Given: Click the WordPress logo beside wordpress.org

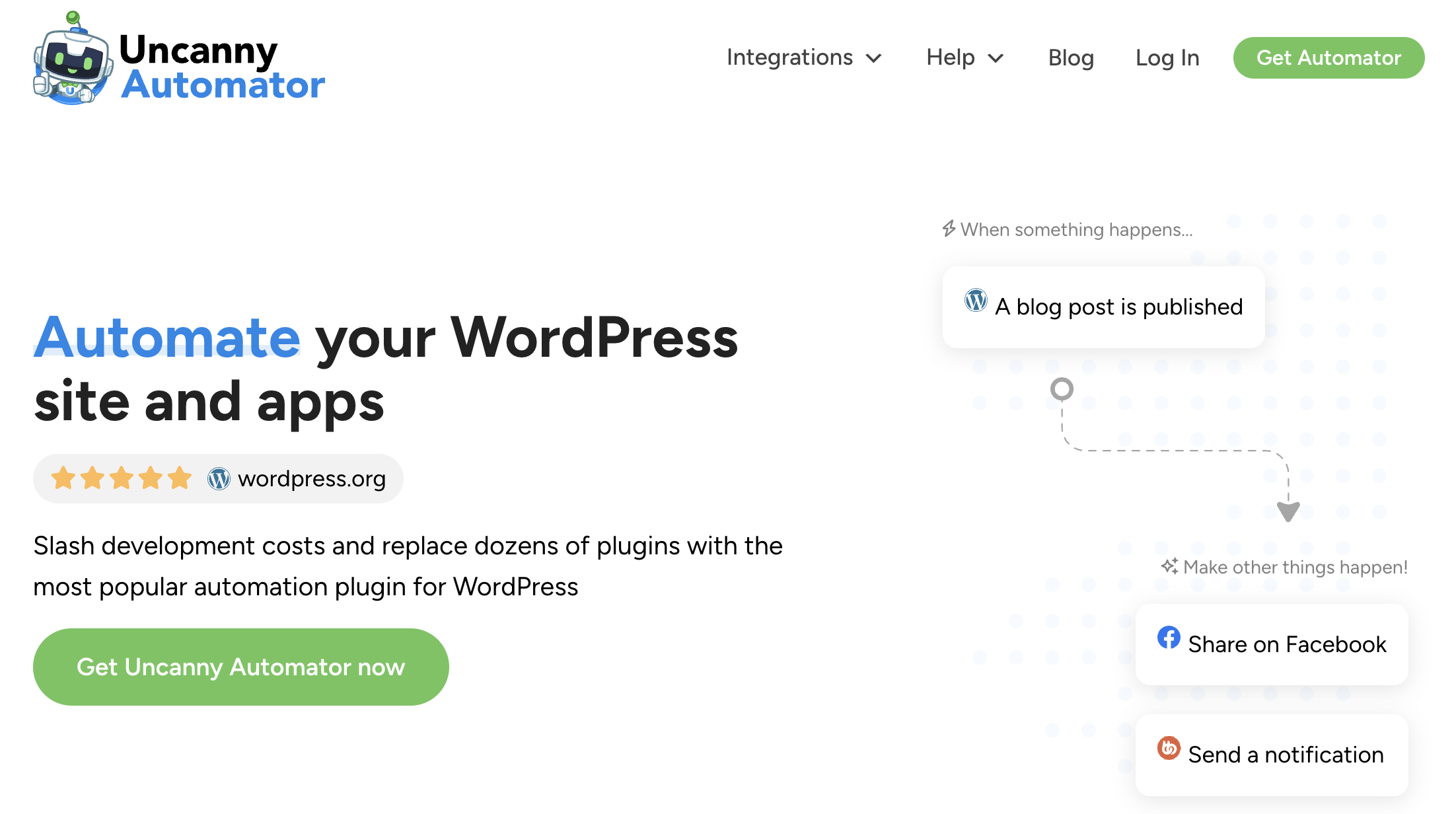Looking at the screenshot, I should tap(219, 478).
